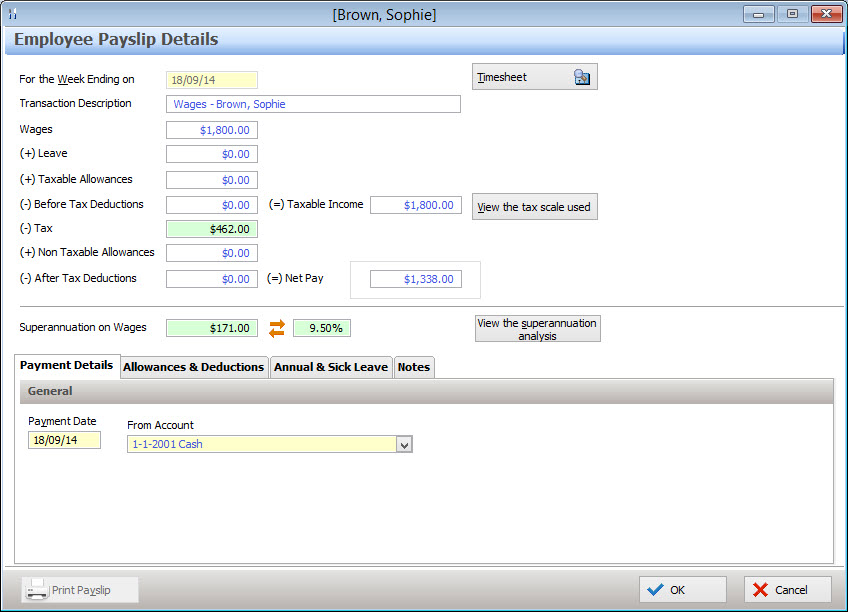This screenshot has width=848, height=612.
Task: Click the printer icon on Print Payslip
Action: pos(38,589)
